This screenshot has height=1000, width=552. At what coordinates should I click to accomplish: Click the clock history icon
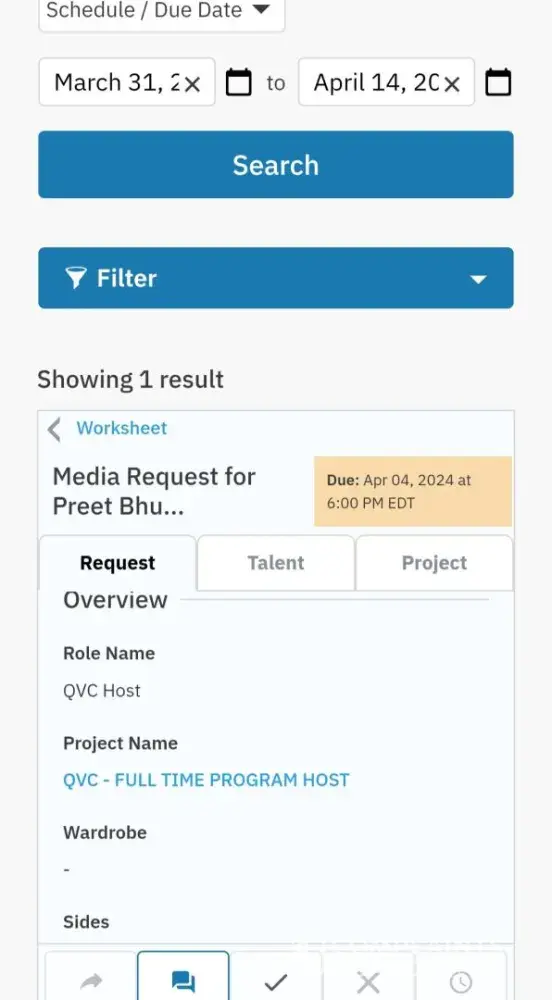point(460,981)
